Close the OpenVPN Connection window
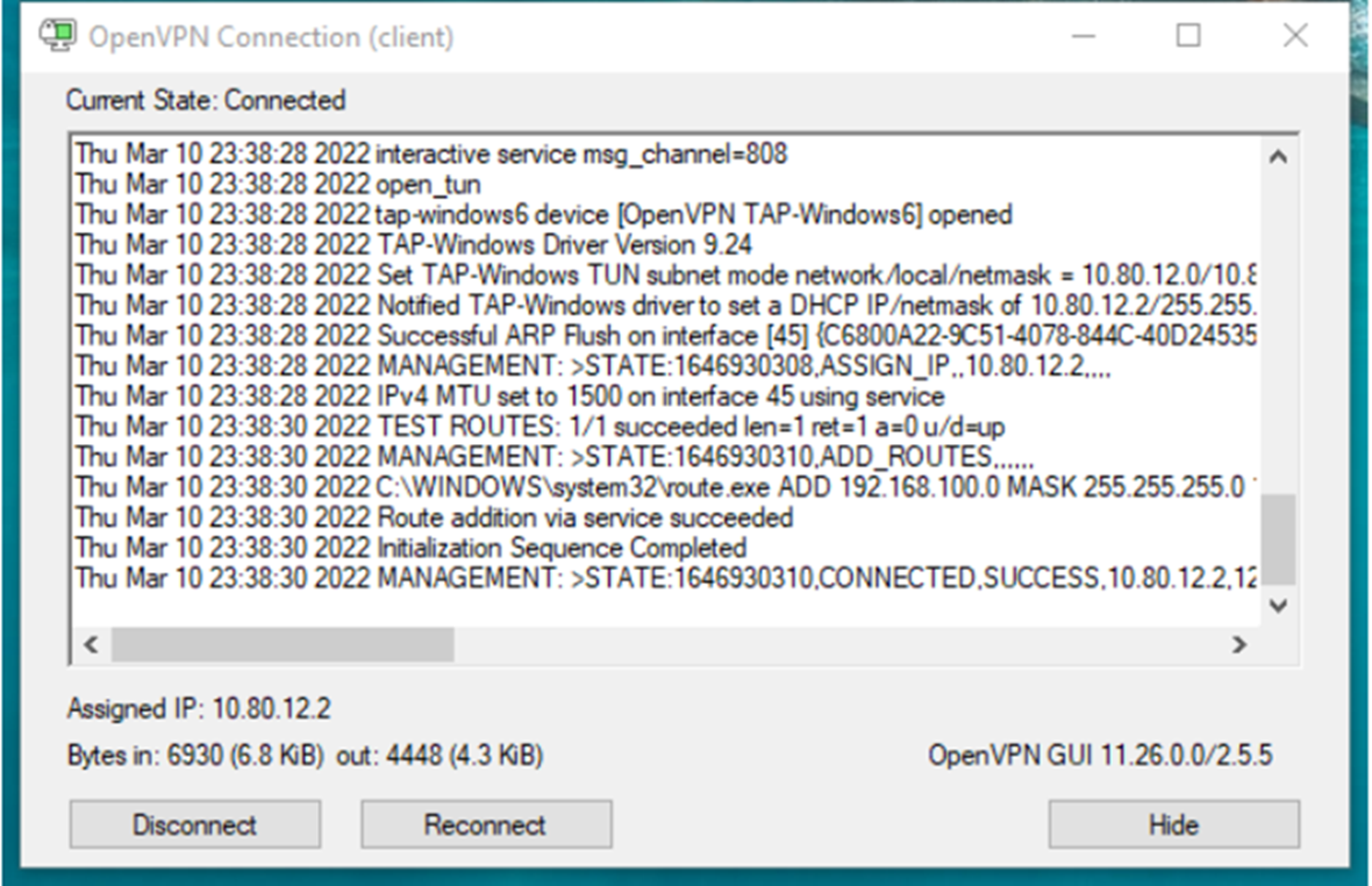The image size is (1372, 886). [x=1295, y=36]
